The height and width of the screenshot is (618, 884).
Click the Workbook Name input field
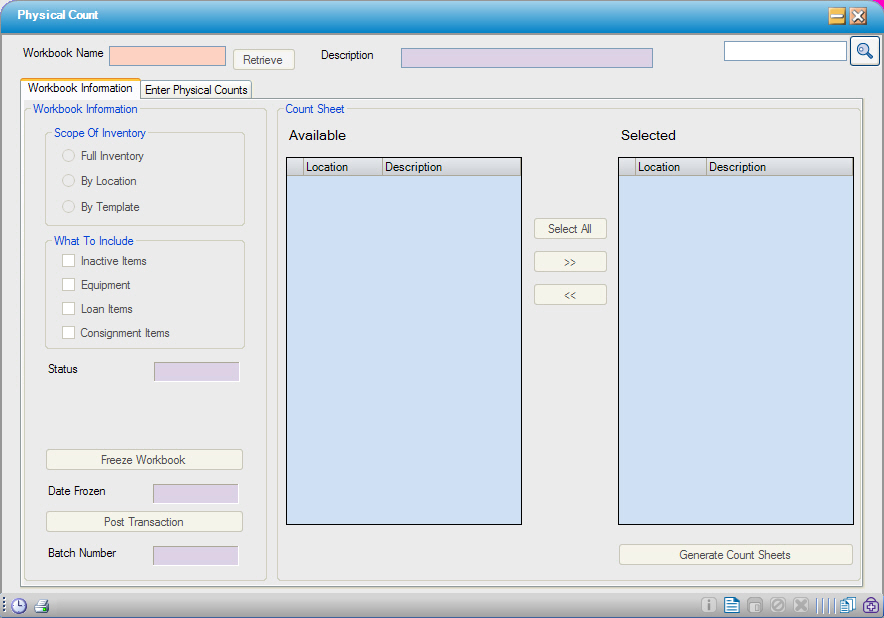pos(167,56)
